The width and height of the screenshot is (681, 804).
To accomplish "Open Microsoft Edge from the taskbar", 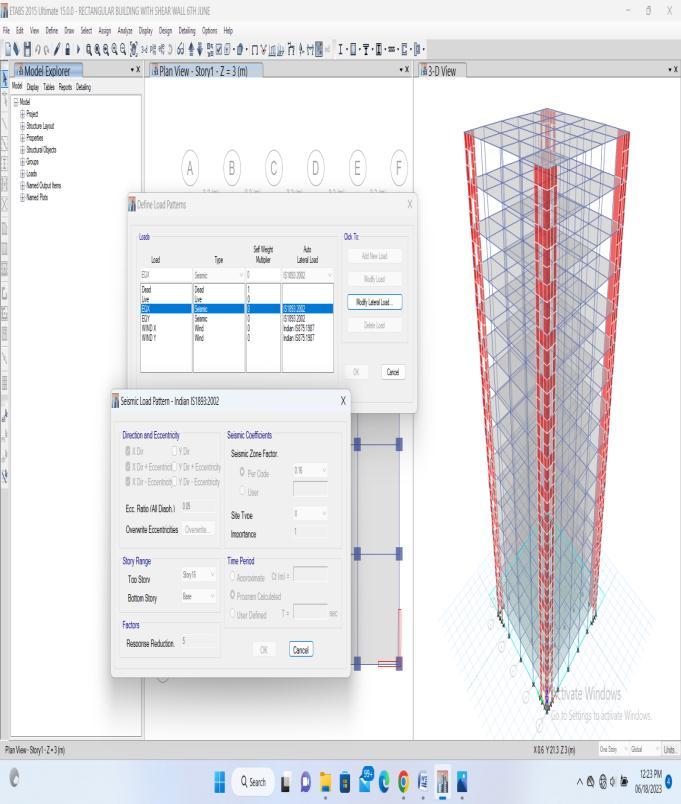I will click(x=384, y=781).
